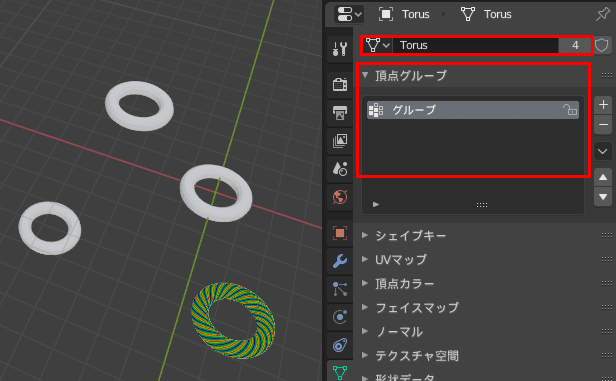Open the Modifier properties wrench tab
Viewport: 616px width, 381px height.
[x=340, y=261]
